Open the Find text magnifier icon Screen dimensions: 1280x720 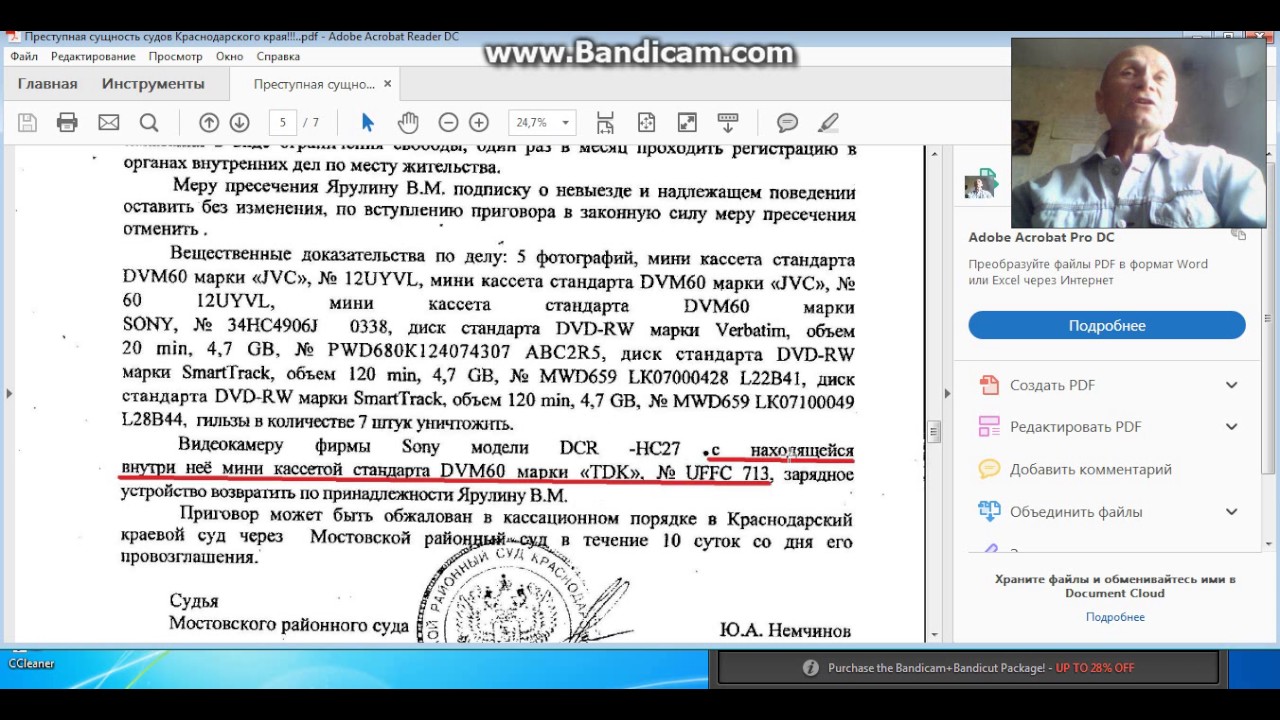[x=149, y=122]
